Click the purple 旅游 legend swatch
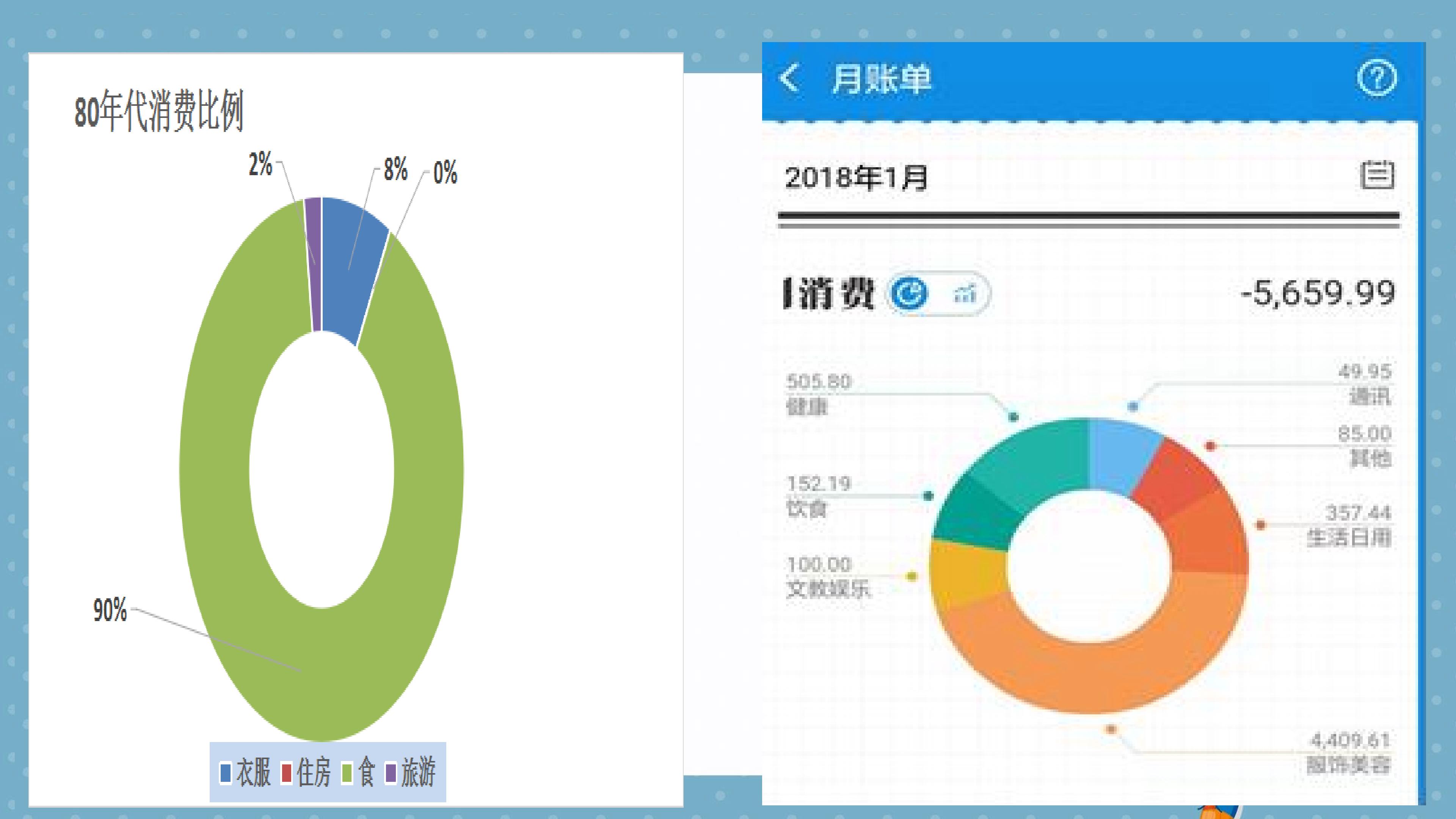This screenshot has height=819, width=1456. (x=391, y=773)
